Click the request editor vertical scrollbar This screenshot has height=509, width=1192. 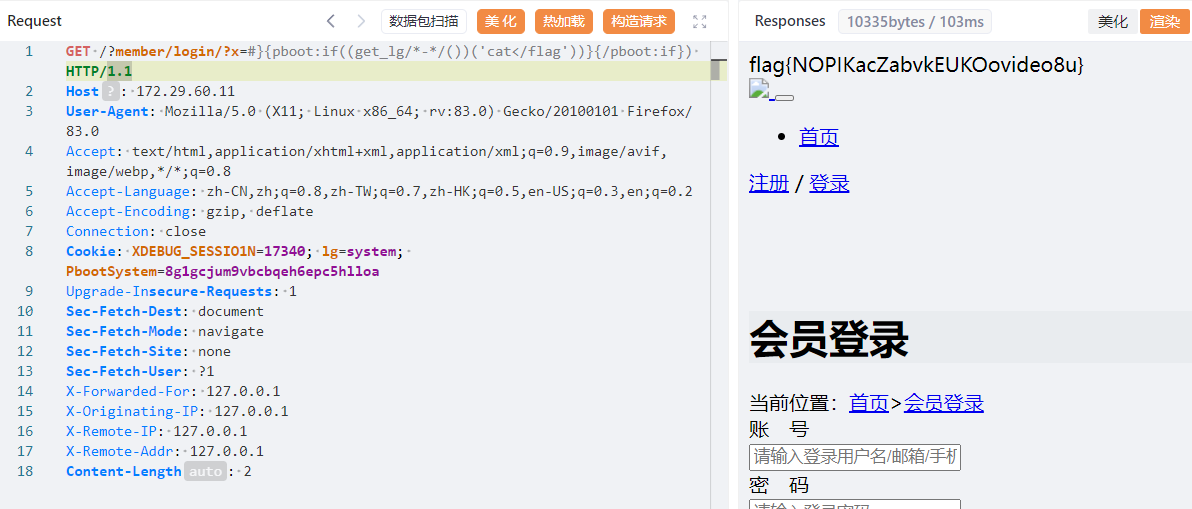pos(716,70)
